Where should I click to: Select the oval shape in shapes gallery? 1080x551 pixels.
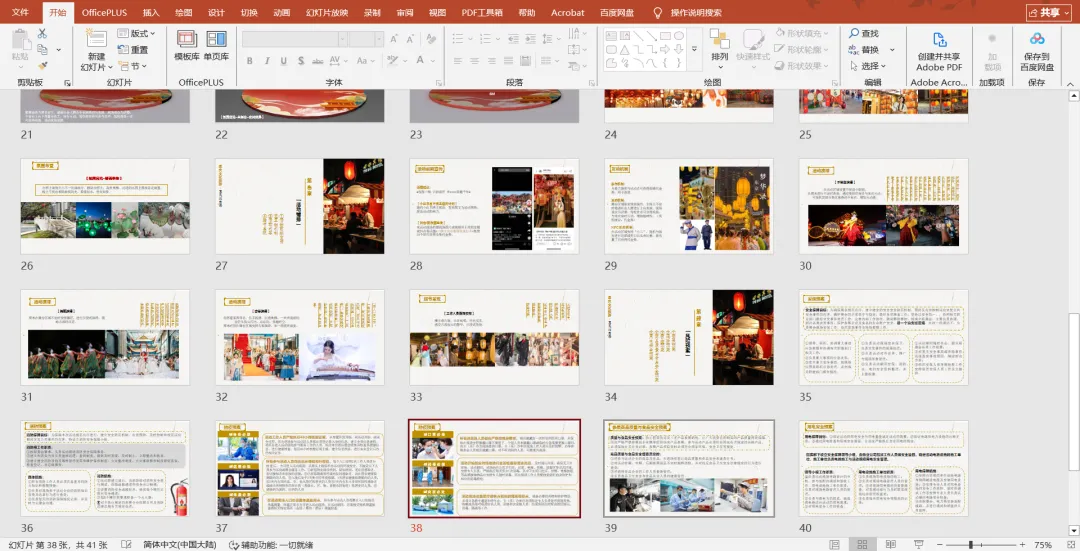tap(678, 36)
